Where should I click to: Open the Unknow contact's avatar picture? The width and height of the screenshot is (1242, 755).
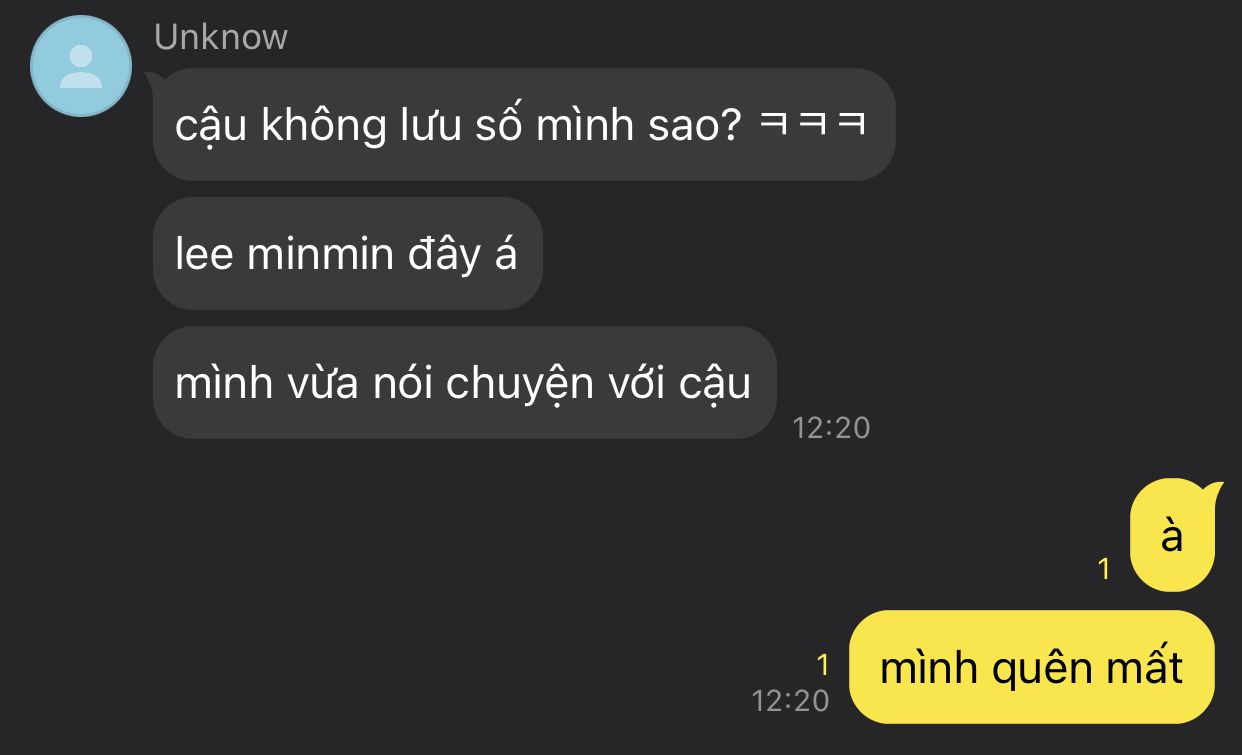[x=81, y=66]
